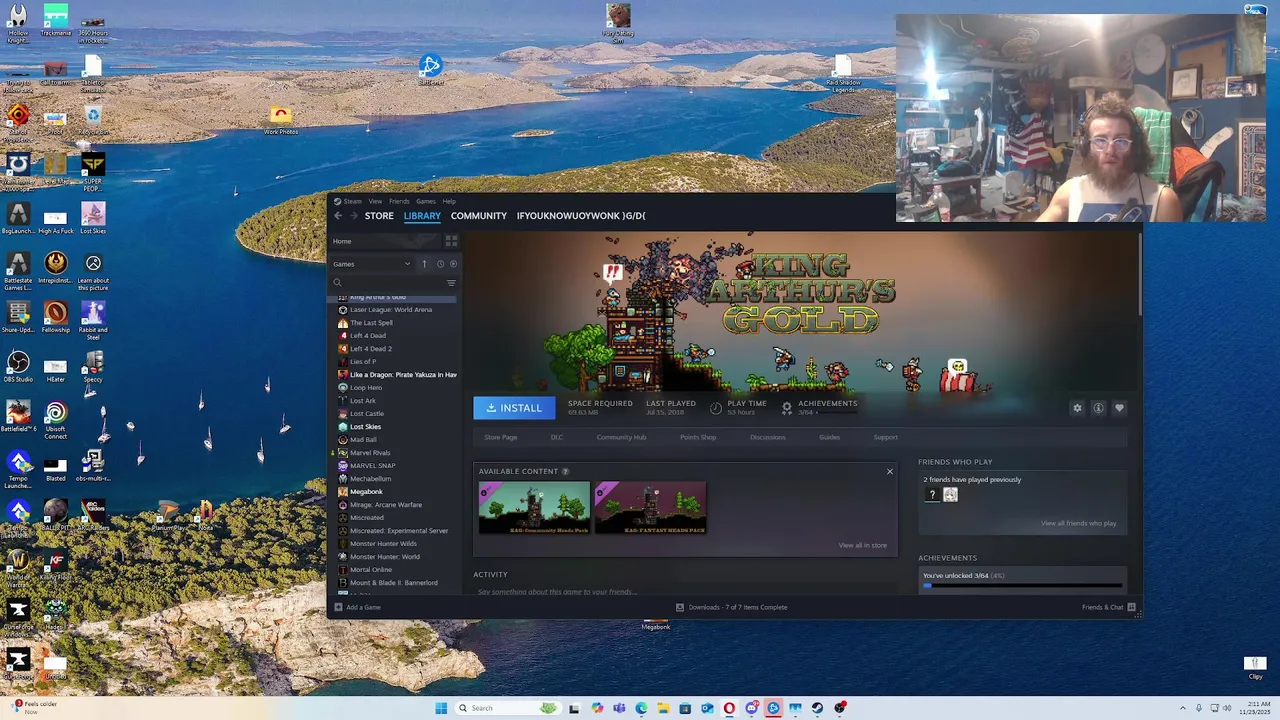Open Opera browser from taskbar
The height and width of the screenshot is (720, 1280).
click(729, 708)
